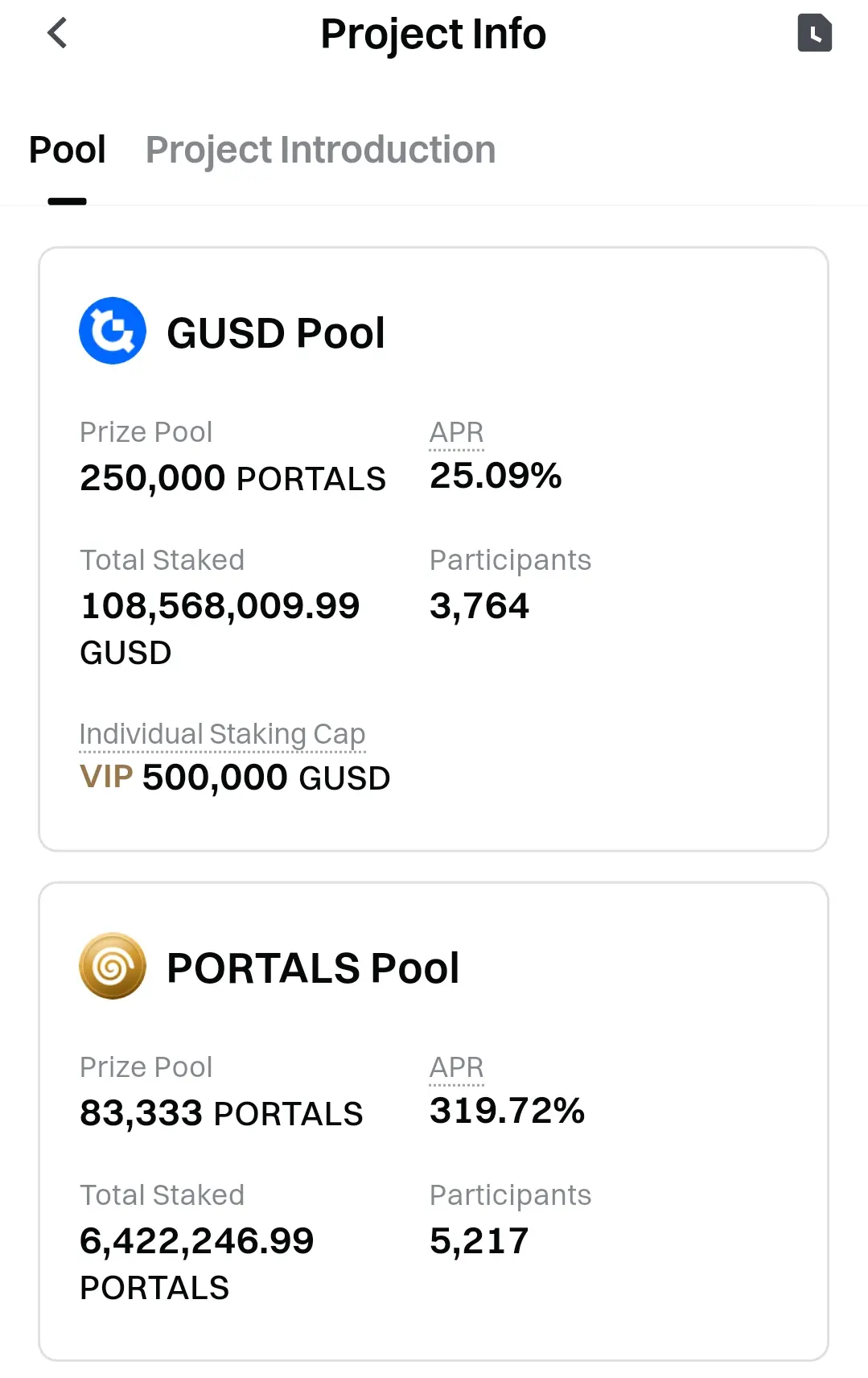
Task: Tap the GUSD coin logo
Action: pyautogui.click(x=113, y=331)
